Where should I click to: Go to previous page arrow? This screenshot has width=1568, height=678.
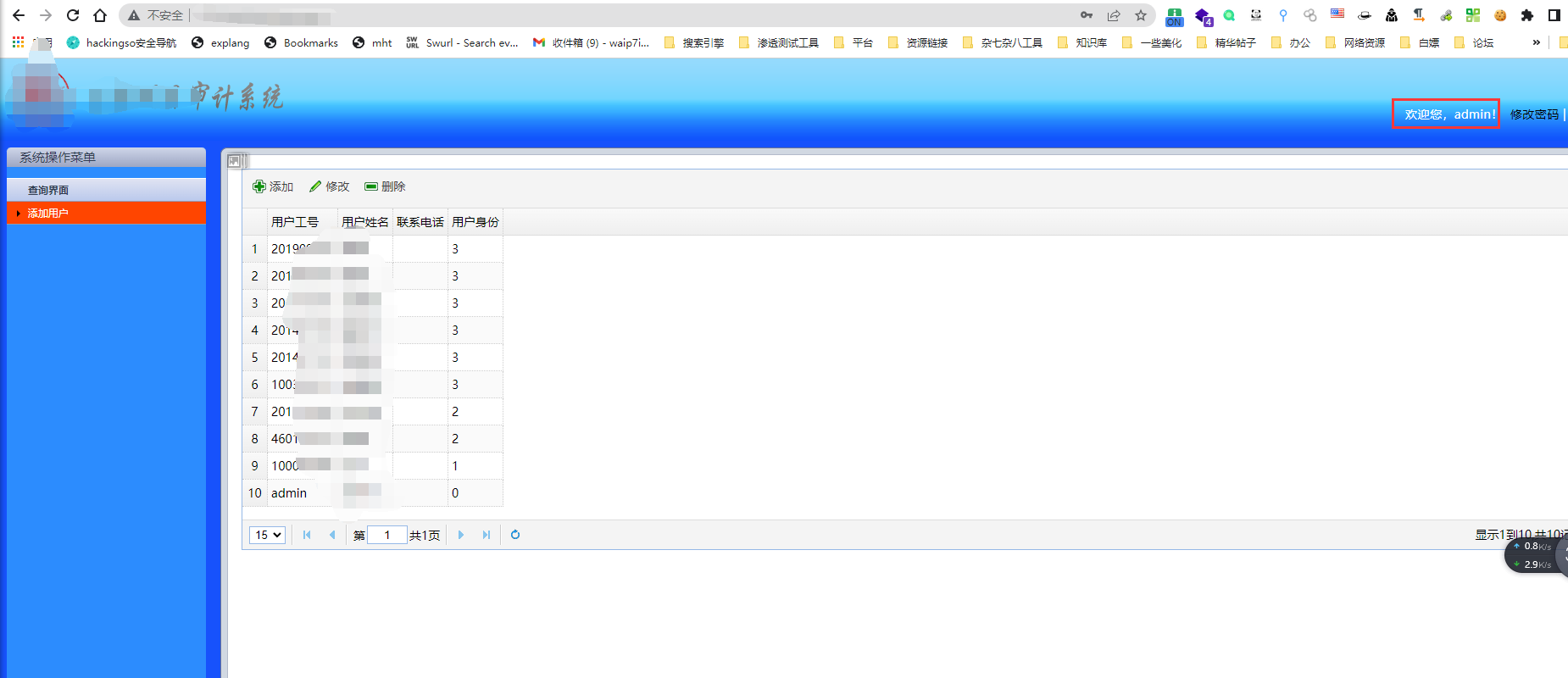click(x=332, y=535)
